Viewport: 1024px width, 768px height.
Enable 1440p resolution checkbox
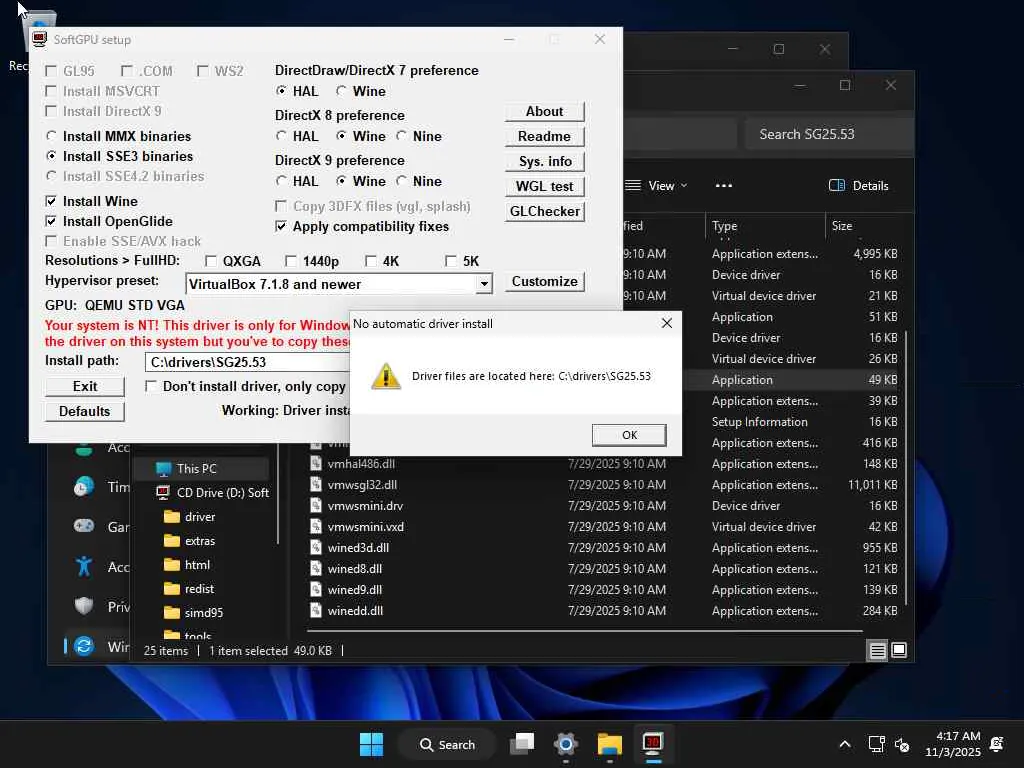pyautogui.click(x=291, y=261)
